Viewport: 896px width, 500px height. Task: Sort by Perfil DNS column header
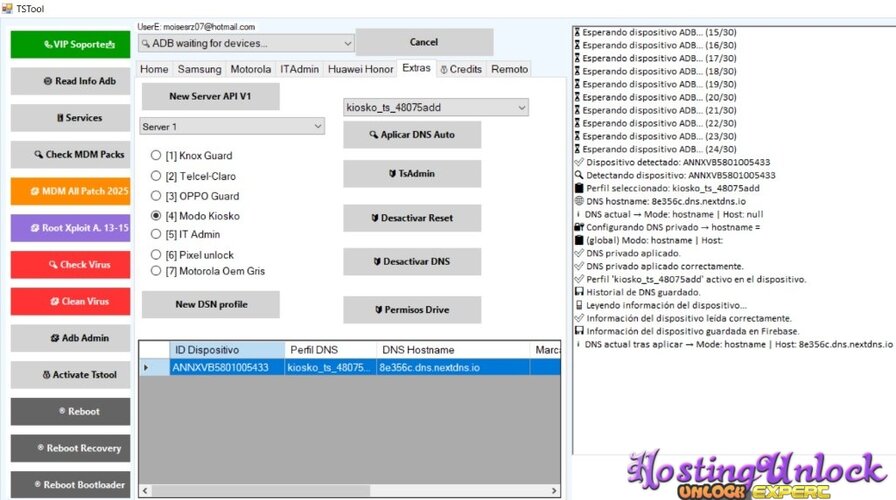[x=330, y=350]
